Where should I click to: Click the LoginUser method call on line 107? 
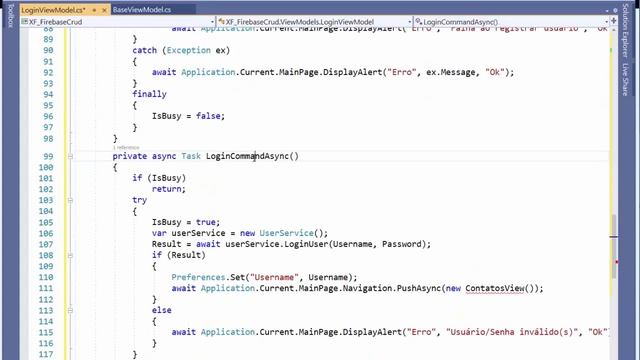(x=306, y=244)
